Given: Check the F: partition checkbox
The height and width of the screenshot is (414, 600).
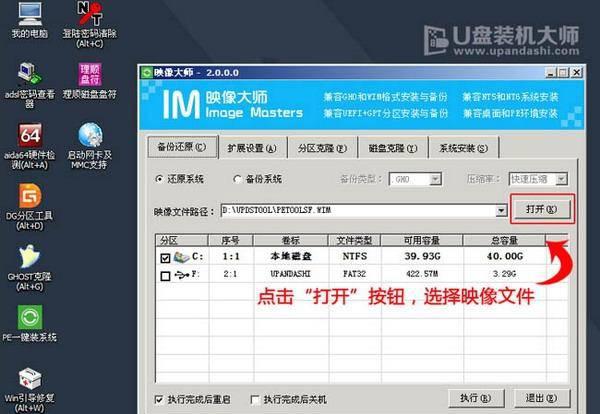Looking at the screenshot, I should click(x=165, y=276).
